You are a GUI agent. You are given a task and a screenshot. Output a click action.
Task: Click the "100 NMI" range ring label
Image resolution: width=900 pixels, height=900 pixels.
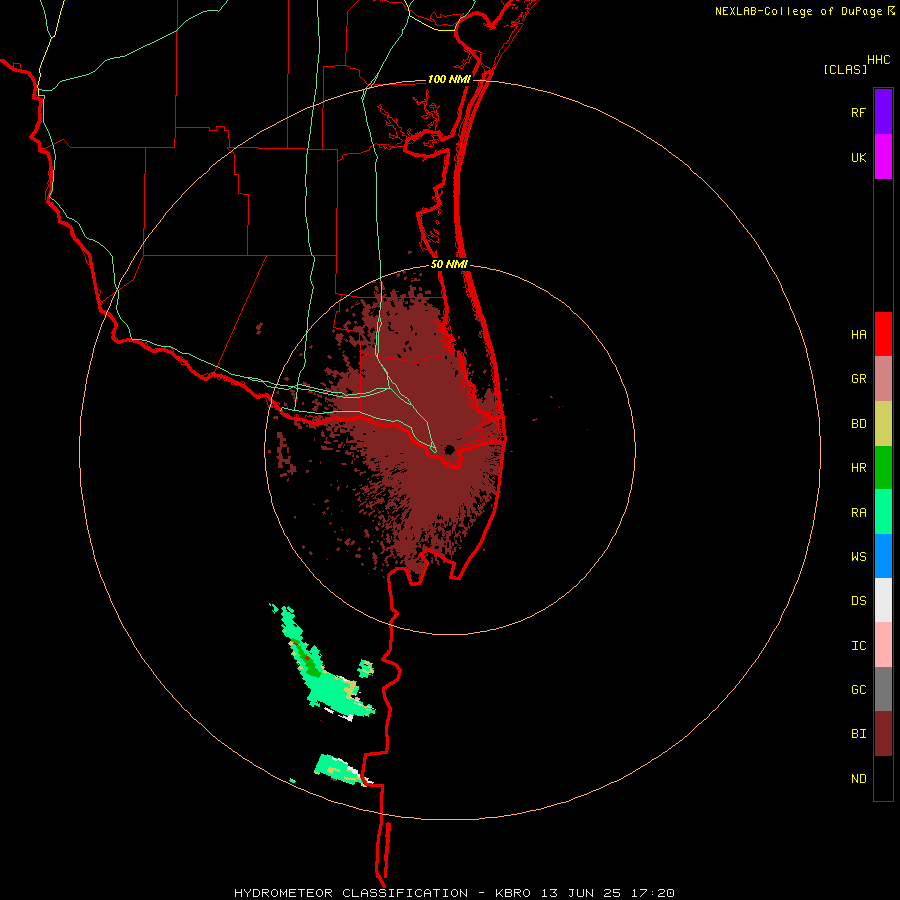[449, 79]
